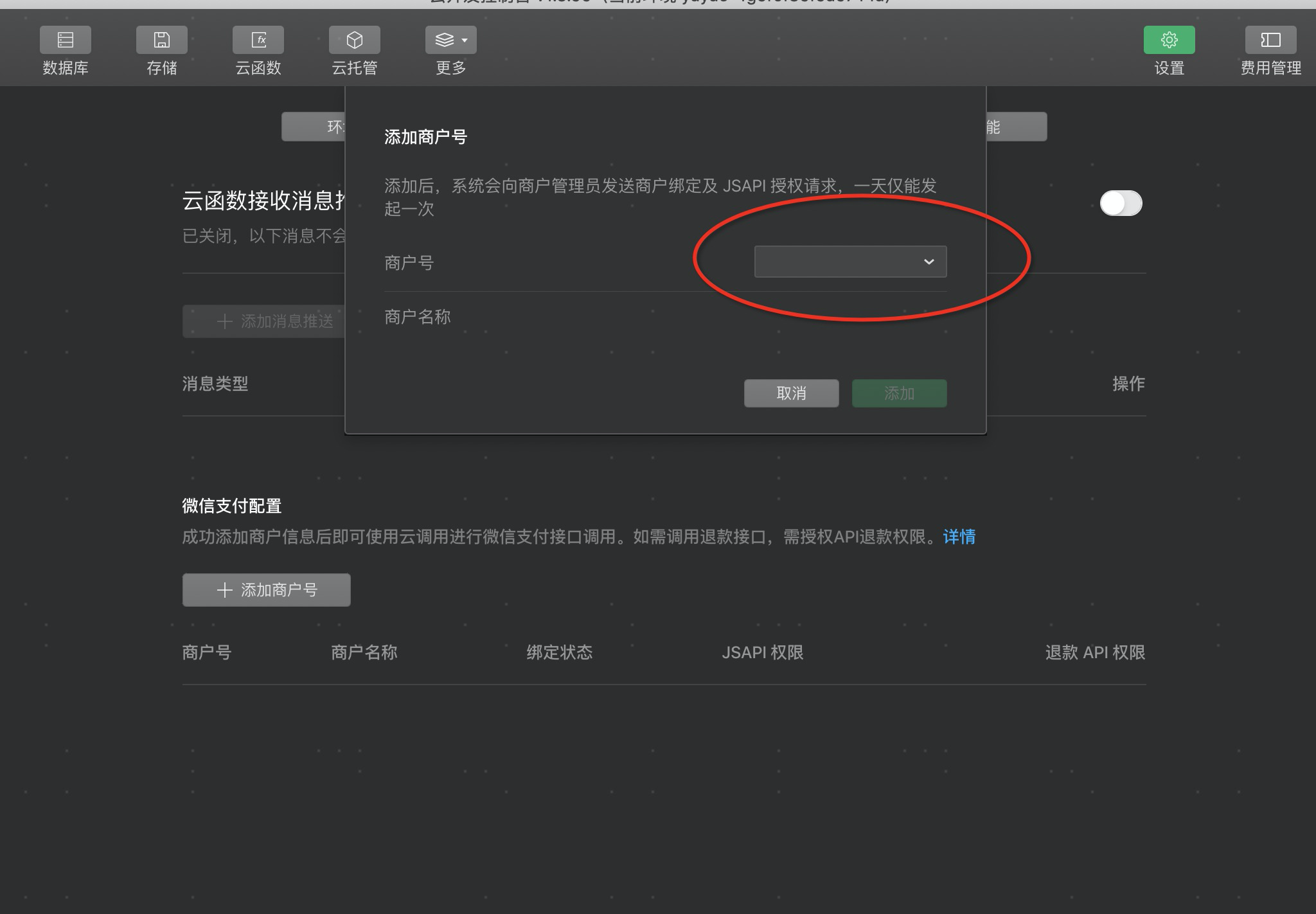1316x914 pixels.
Task: Click the 绑定状态 column header
Action: coord(559,652)
